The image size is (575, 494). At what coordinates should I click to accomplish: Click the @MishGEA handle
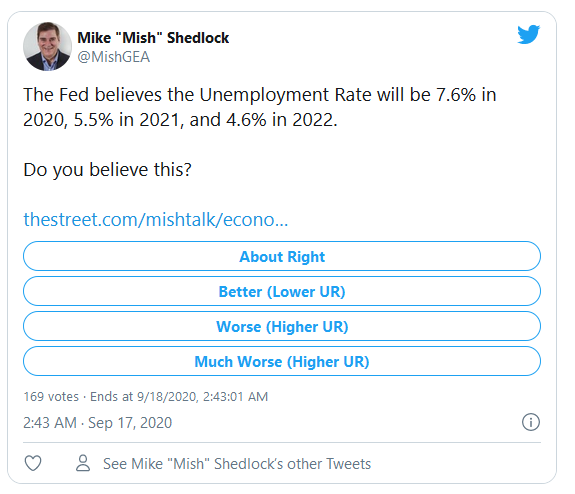[x=113, y=57]
